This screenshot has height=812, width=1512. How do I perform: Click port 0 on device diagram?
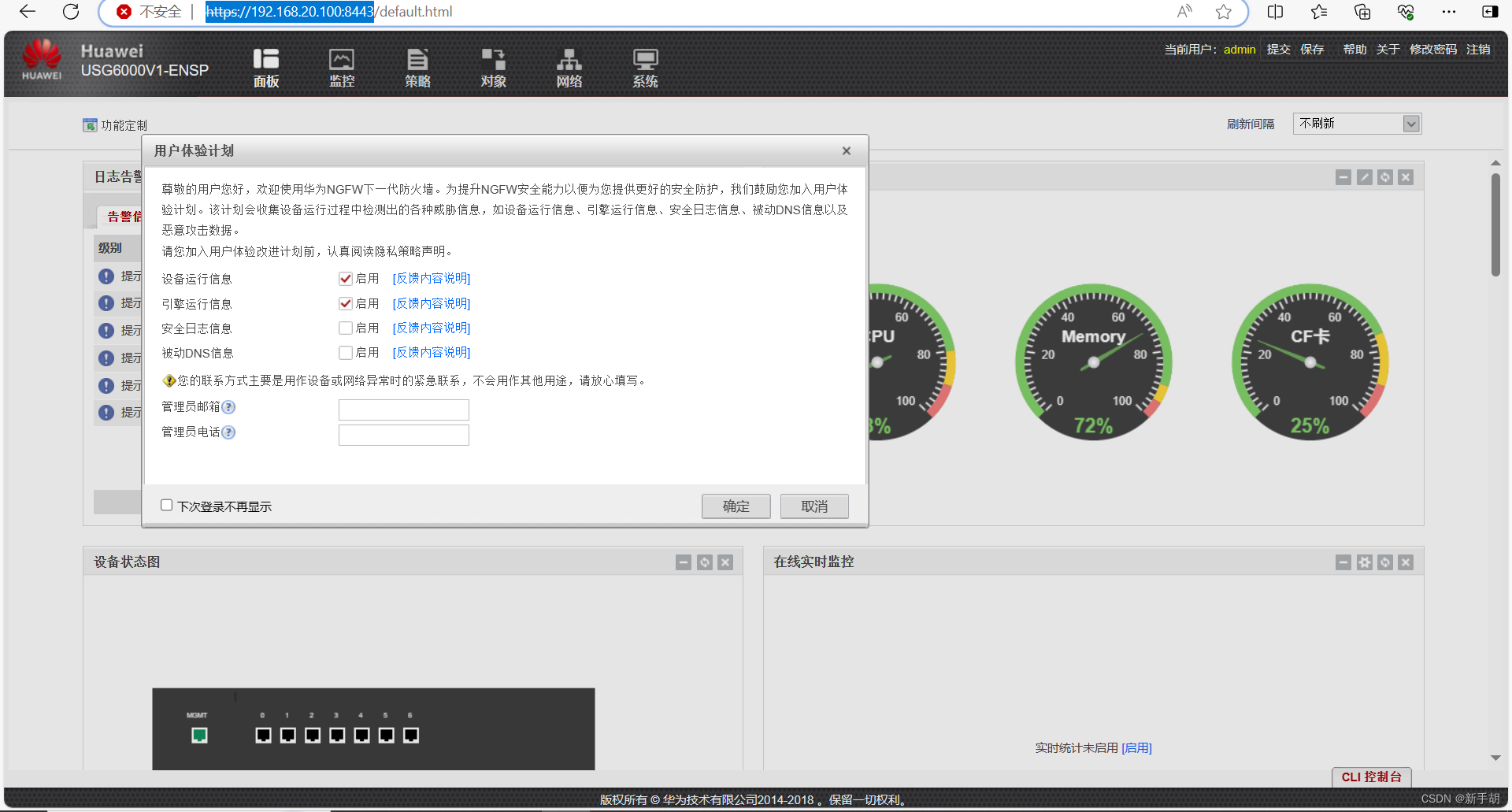pos(263,735)
